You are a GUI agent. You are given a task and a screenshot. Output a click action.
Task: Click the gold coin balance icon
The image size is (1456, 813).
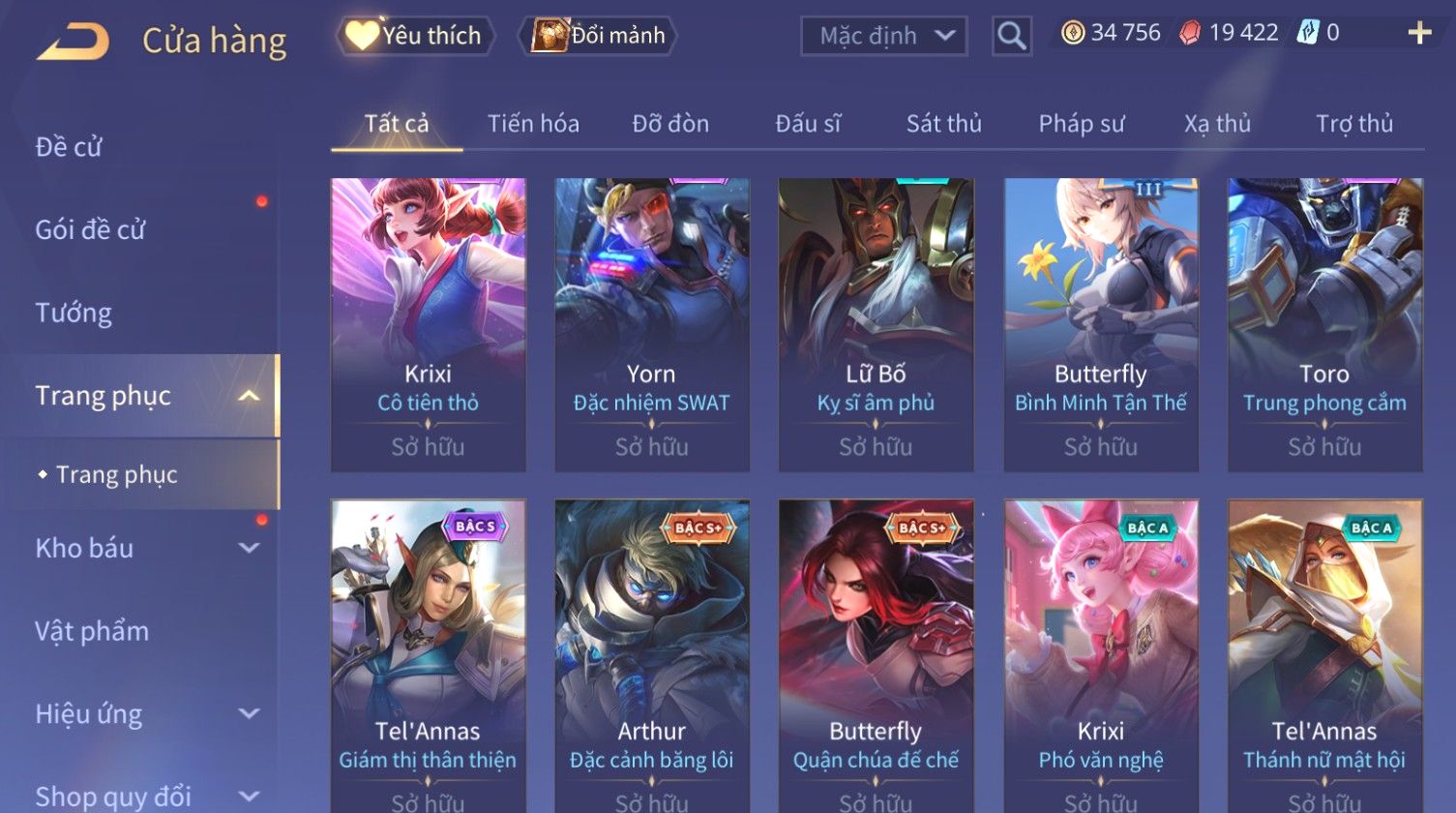(x=1073, y=34)
